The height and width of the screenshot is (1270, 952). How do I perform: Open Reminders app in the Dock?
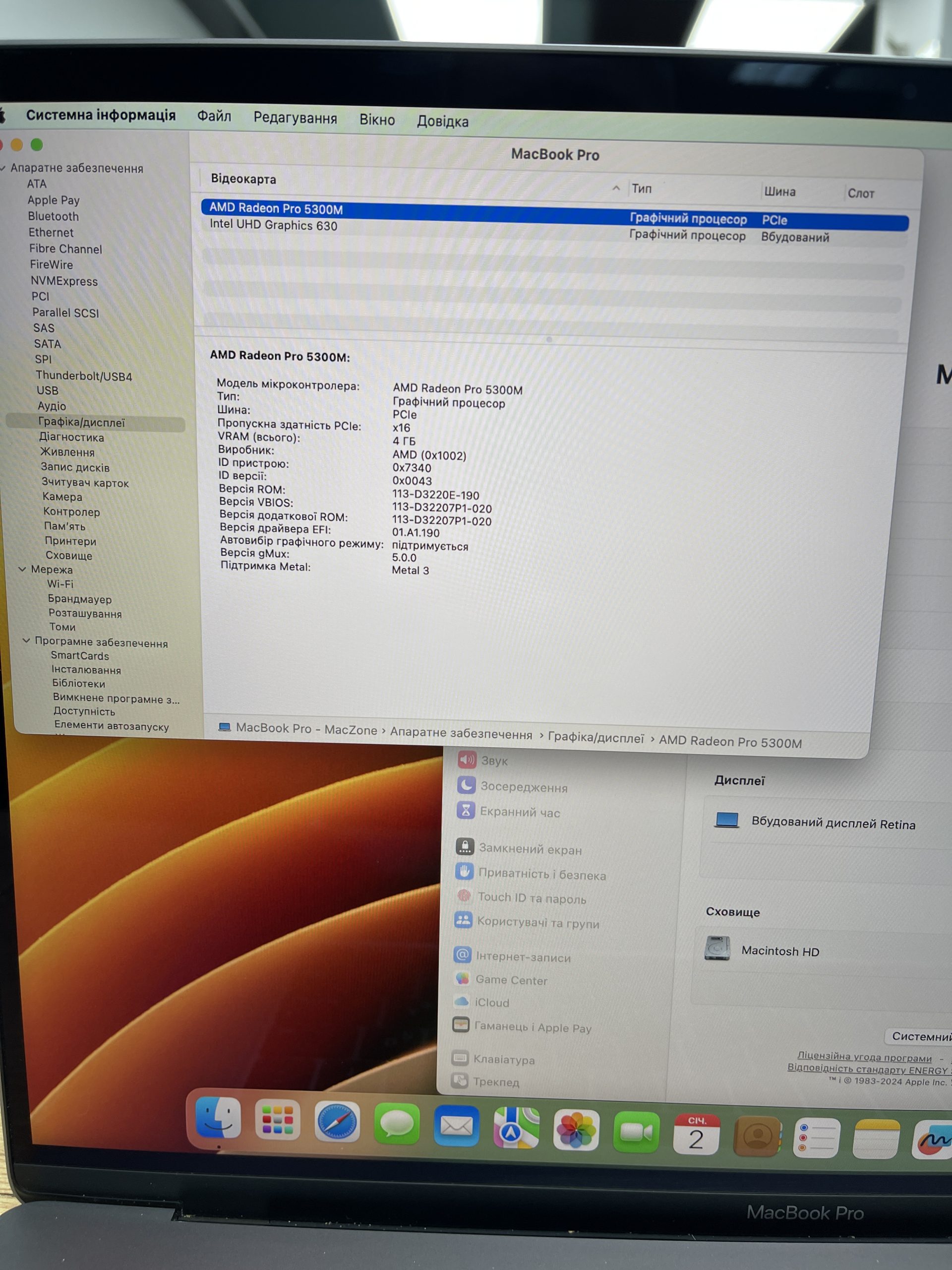click(x=817, y=1139)
